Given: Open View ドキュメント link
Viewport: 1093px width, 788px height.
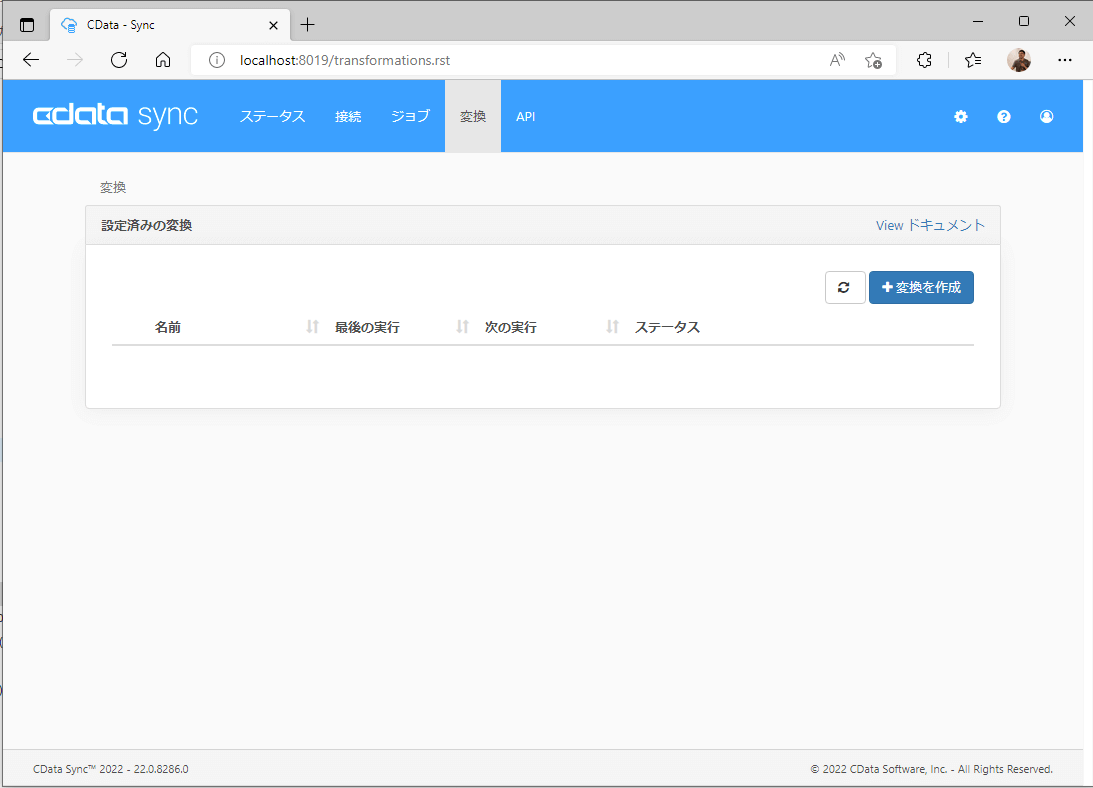Looking at the screenshot, I should pyautogui.click(x=930, y=225).
